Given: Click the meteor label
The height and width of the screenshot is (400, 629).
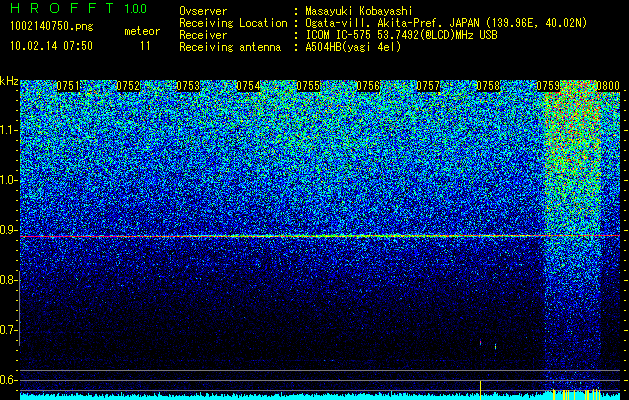Looking at the screenshot, I should (142, 31).
